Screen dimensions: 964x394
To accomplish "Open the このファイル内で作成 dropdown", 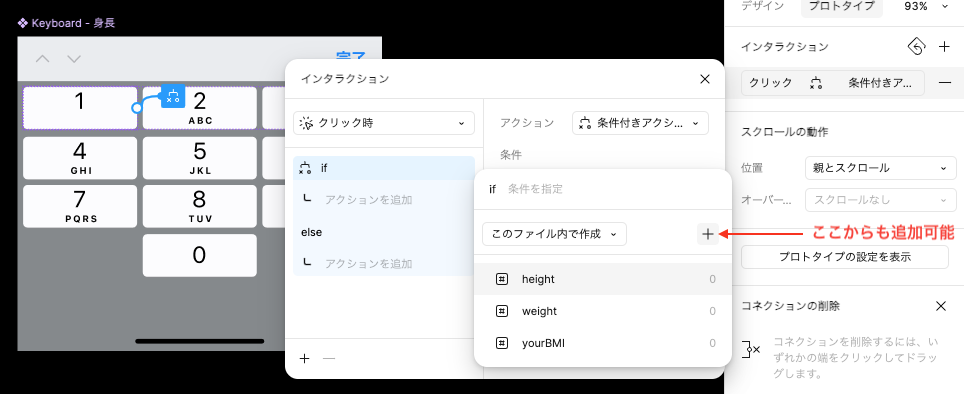I will 555,234.
